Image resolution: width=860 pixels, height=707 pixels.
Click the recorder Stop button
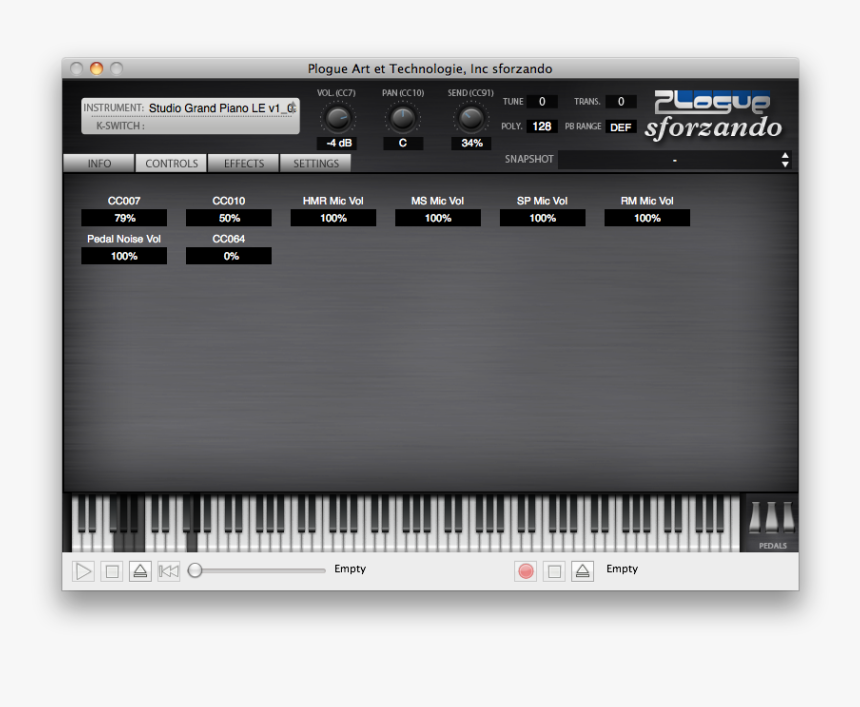click(554, 571)
